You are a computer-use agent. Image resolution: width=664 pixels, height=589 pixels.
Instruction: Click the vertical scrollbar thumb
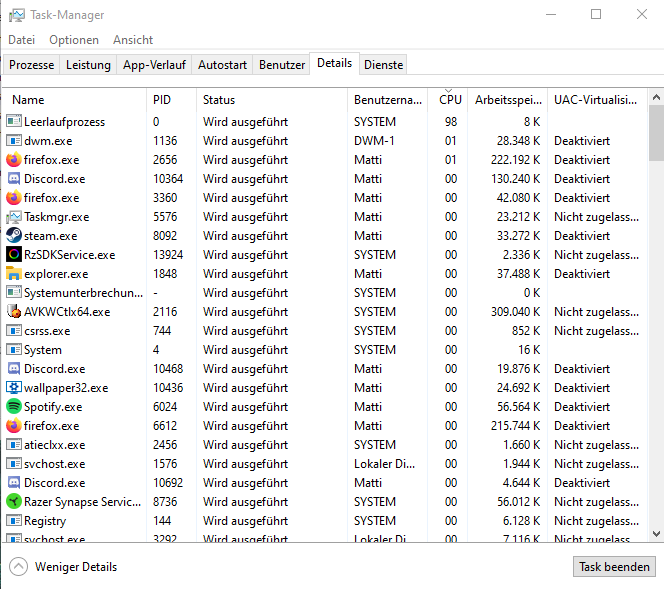(656, 133)
